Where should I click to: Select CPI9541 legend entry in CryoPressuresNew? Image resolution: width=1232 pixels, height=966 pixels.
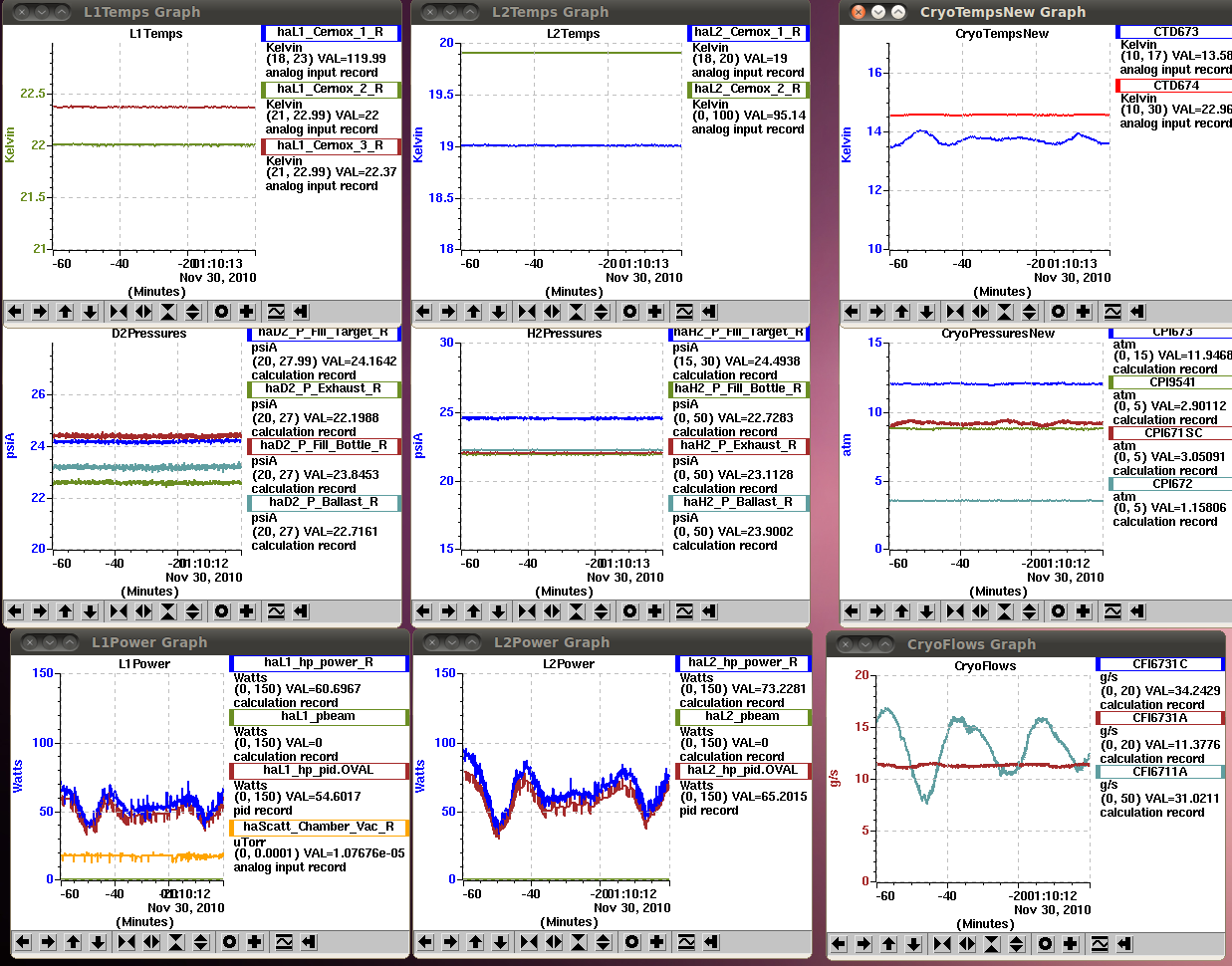[x=1171, y=382]
